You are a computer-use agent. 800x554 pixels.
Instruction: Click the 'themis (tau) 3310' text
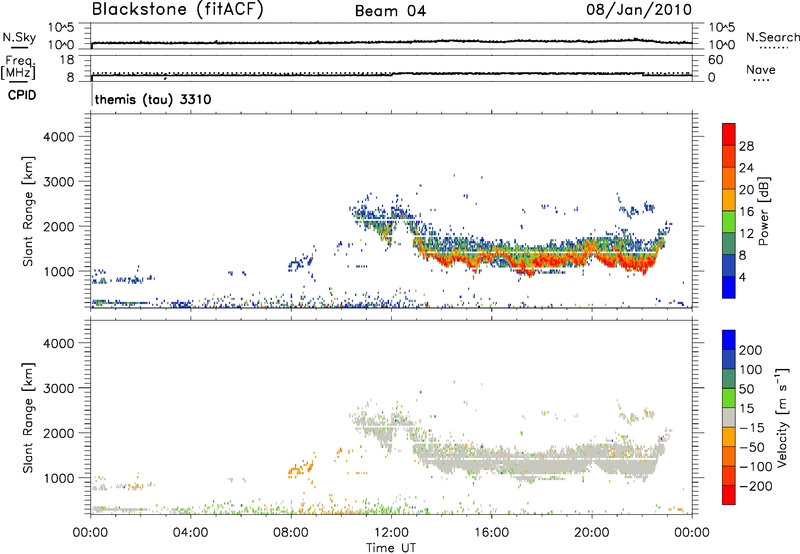pos(153,99)
